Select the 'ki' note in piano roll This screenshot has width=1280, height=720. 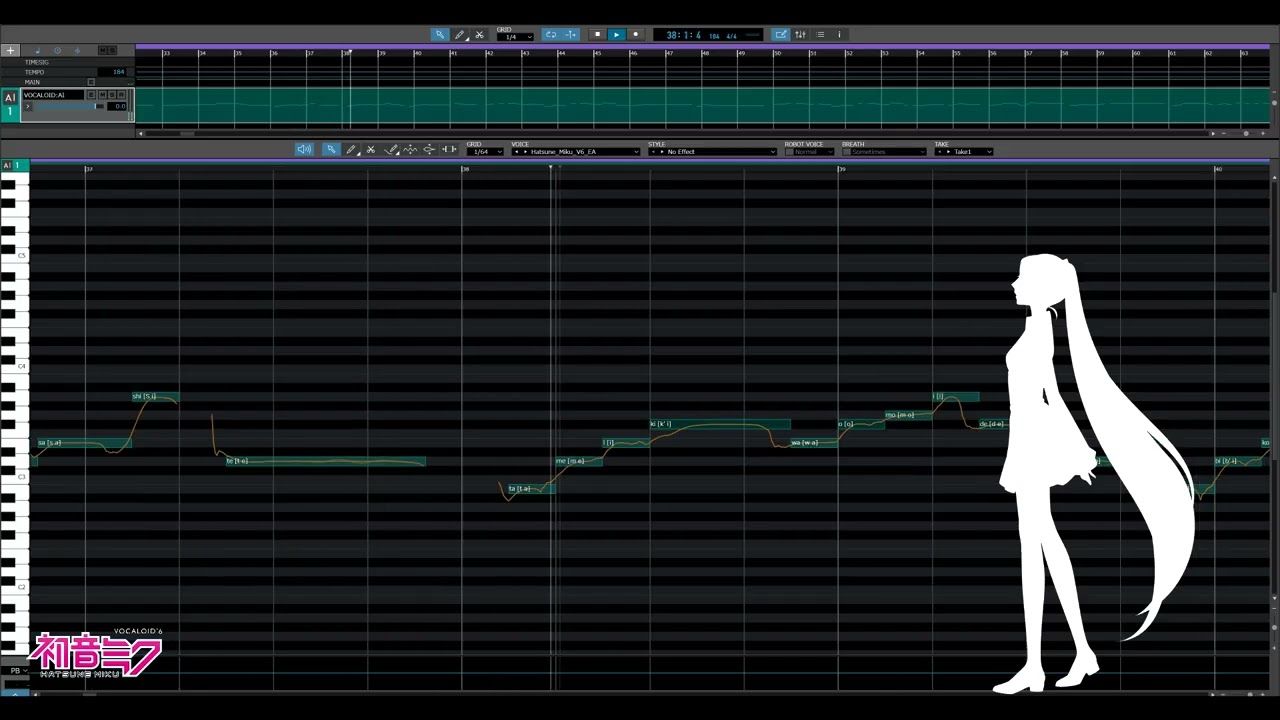click(720, 425)
